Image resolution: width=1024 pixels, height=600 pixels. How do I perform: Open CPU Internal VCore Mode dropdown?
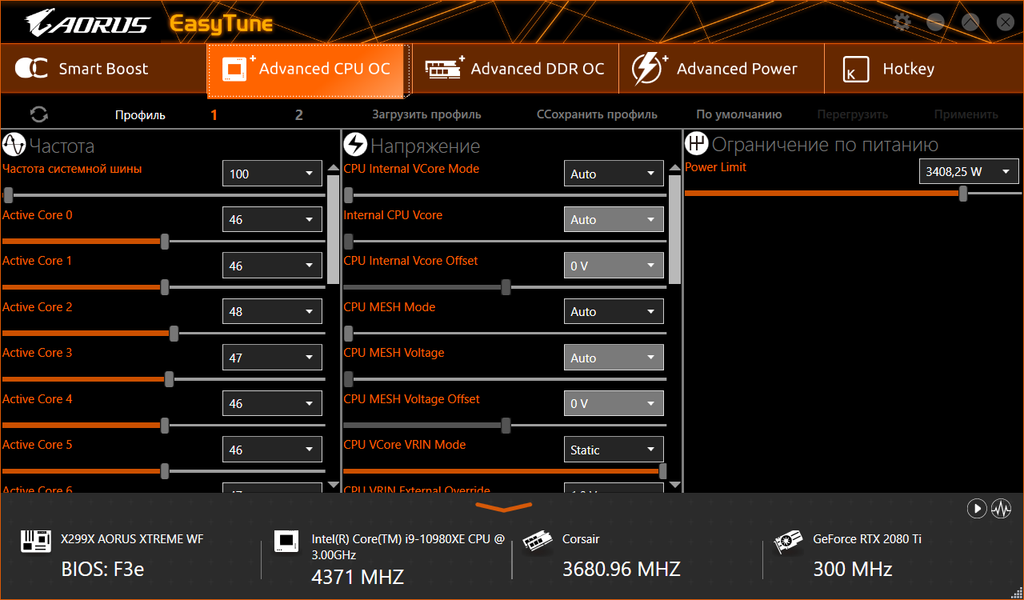[x=613, y=174]
